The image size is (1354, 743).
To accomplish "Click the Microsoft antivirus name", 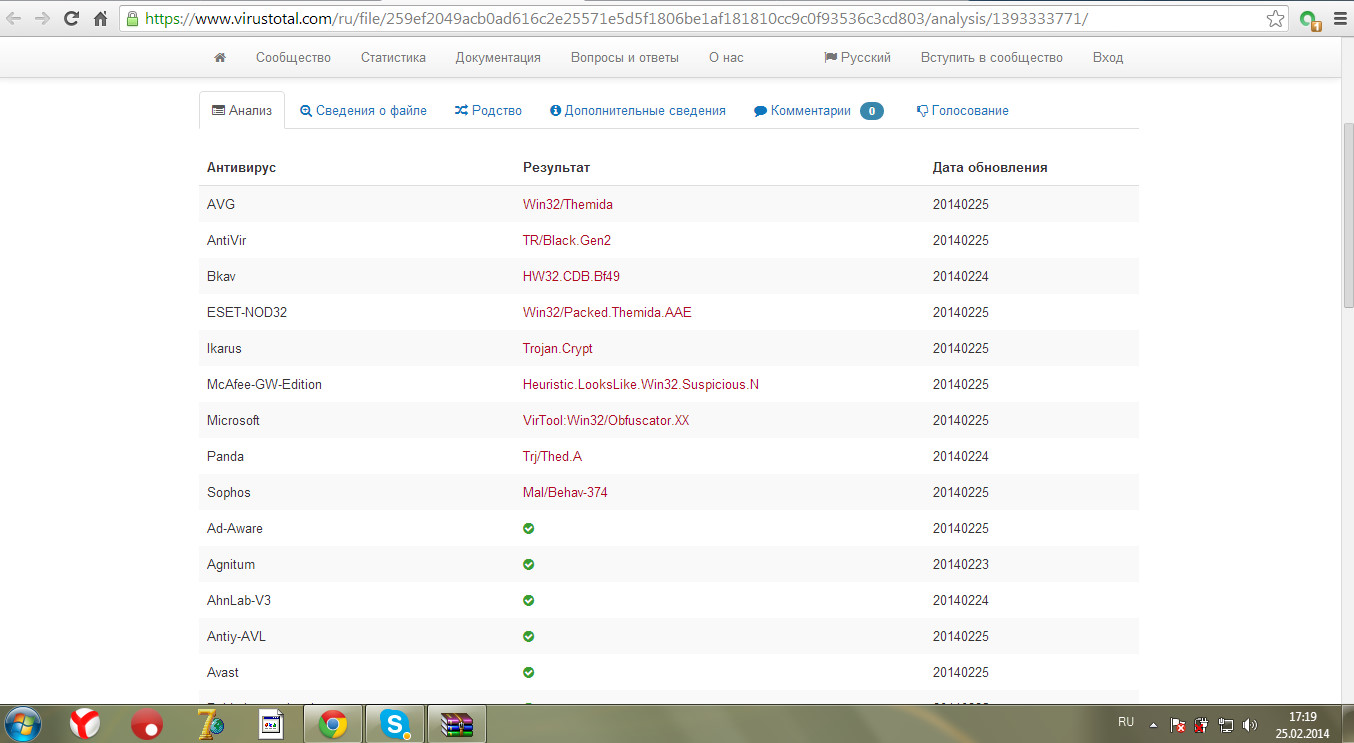I will (x=233, y=420).
